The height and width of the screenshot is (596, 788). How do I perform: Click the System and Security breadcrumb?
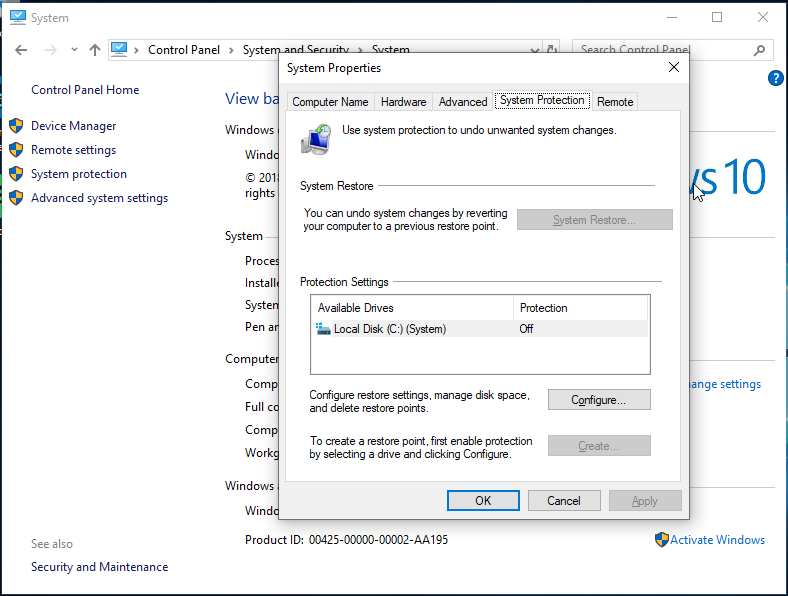coord(296,49)
